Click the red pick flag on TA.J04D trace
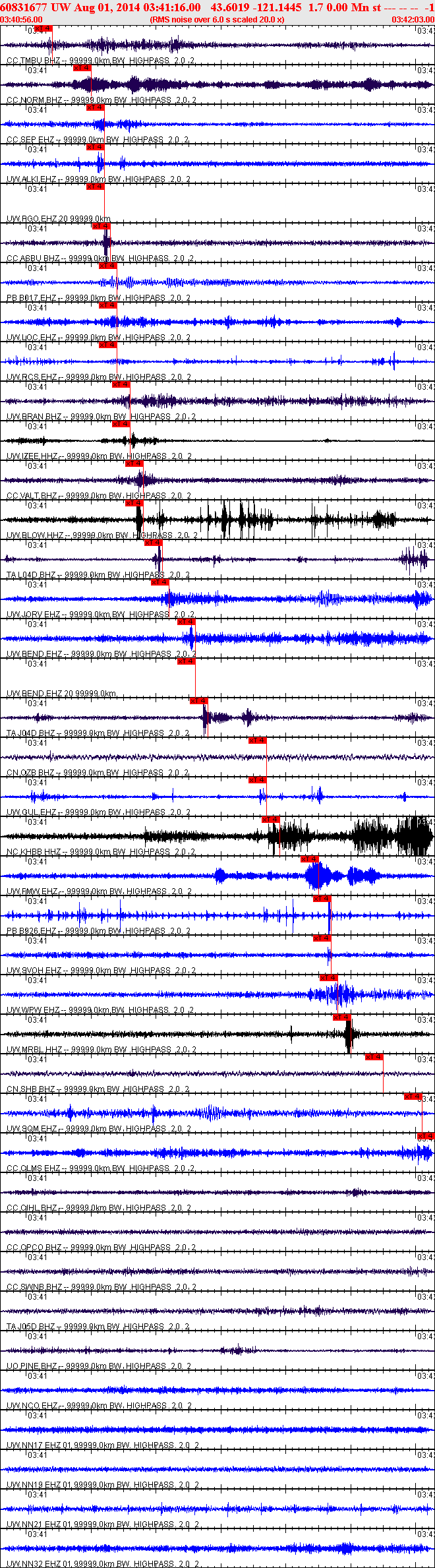This screenshot has height=1568, width=435. click(198, 701)
